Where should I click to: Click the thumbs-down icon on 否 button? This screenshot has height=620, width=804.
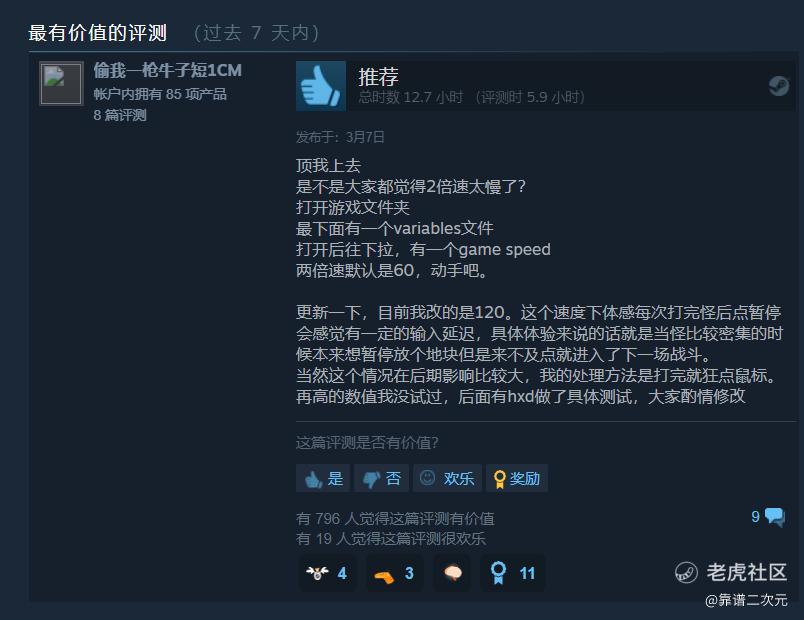pos(371,479)
